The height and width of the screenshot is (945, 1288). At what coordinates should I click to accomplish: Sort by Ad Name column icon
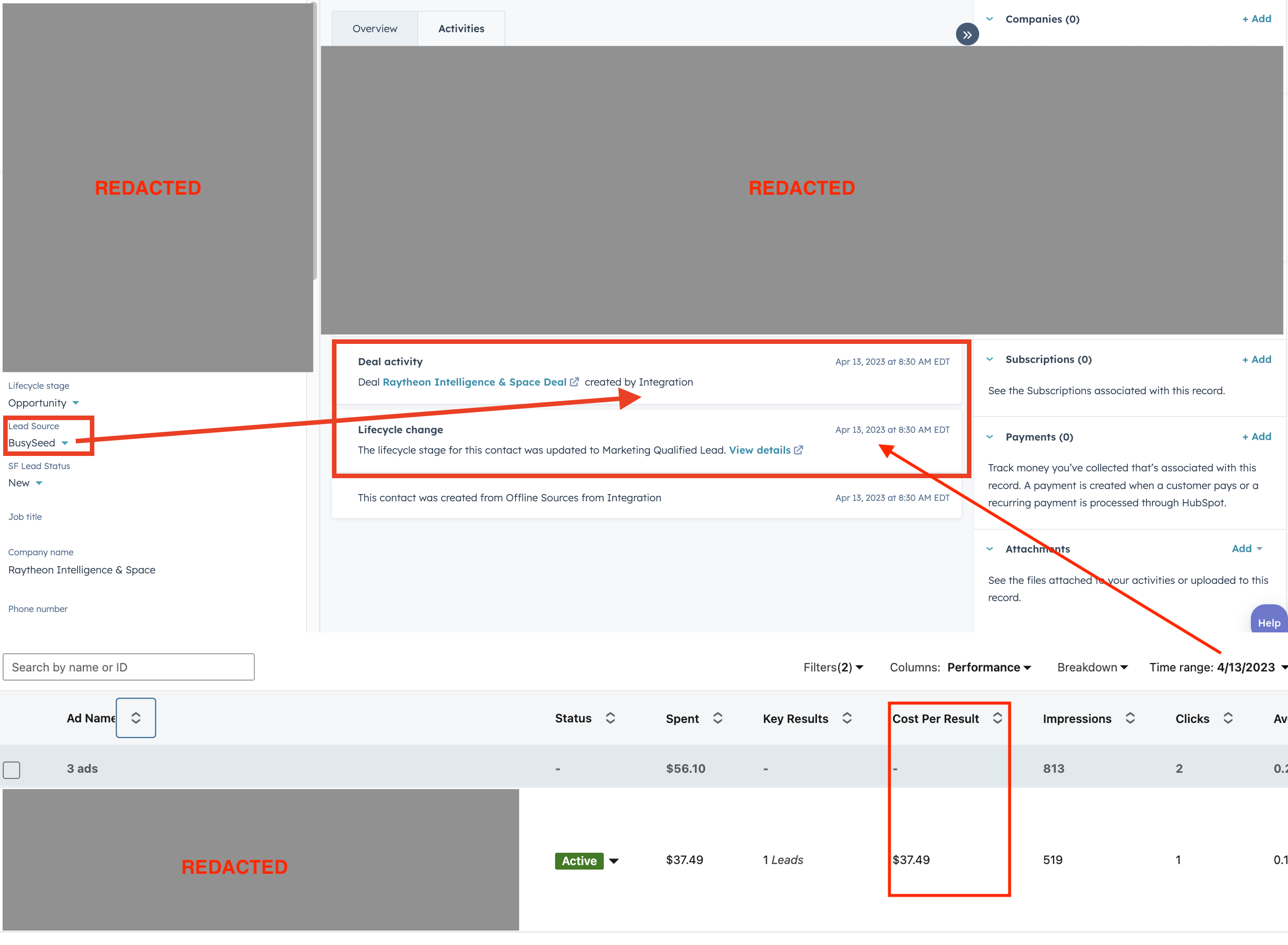point(136,718)
